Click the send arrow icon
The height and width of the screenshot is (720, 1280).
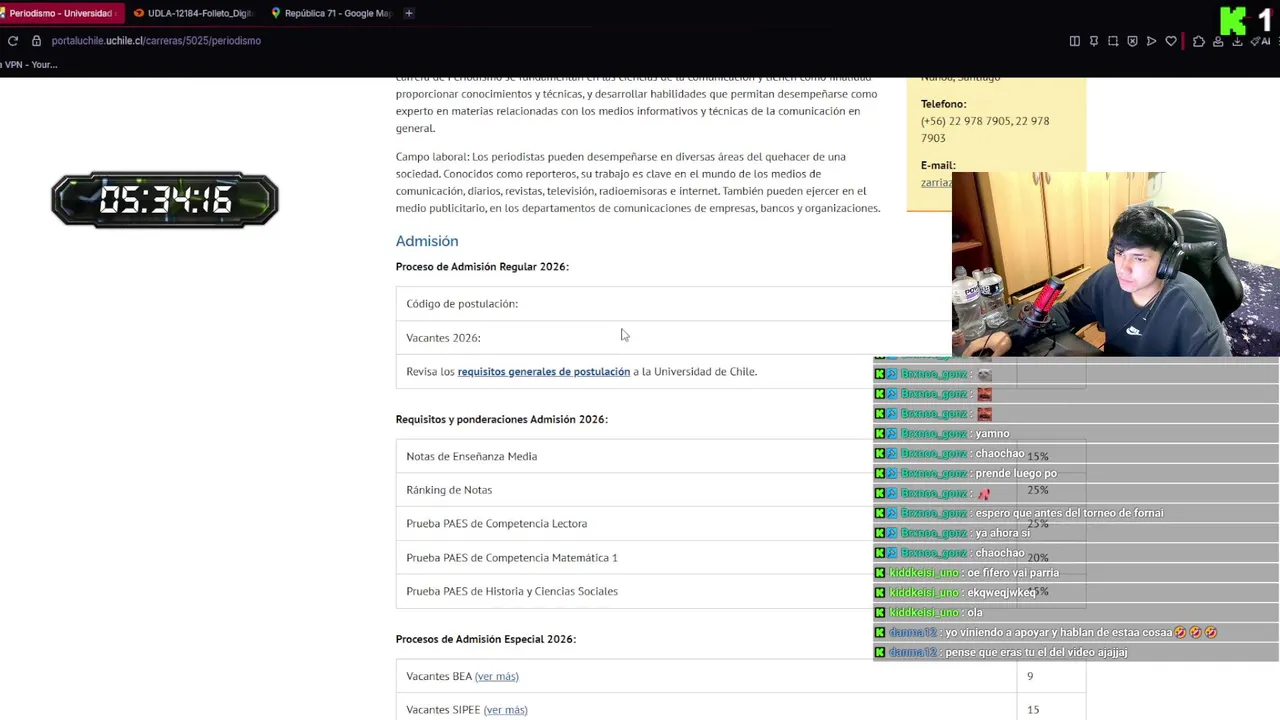(x=1151, y=41)
